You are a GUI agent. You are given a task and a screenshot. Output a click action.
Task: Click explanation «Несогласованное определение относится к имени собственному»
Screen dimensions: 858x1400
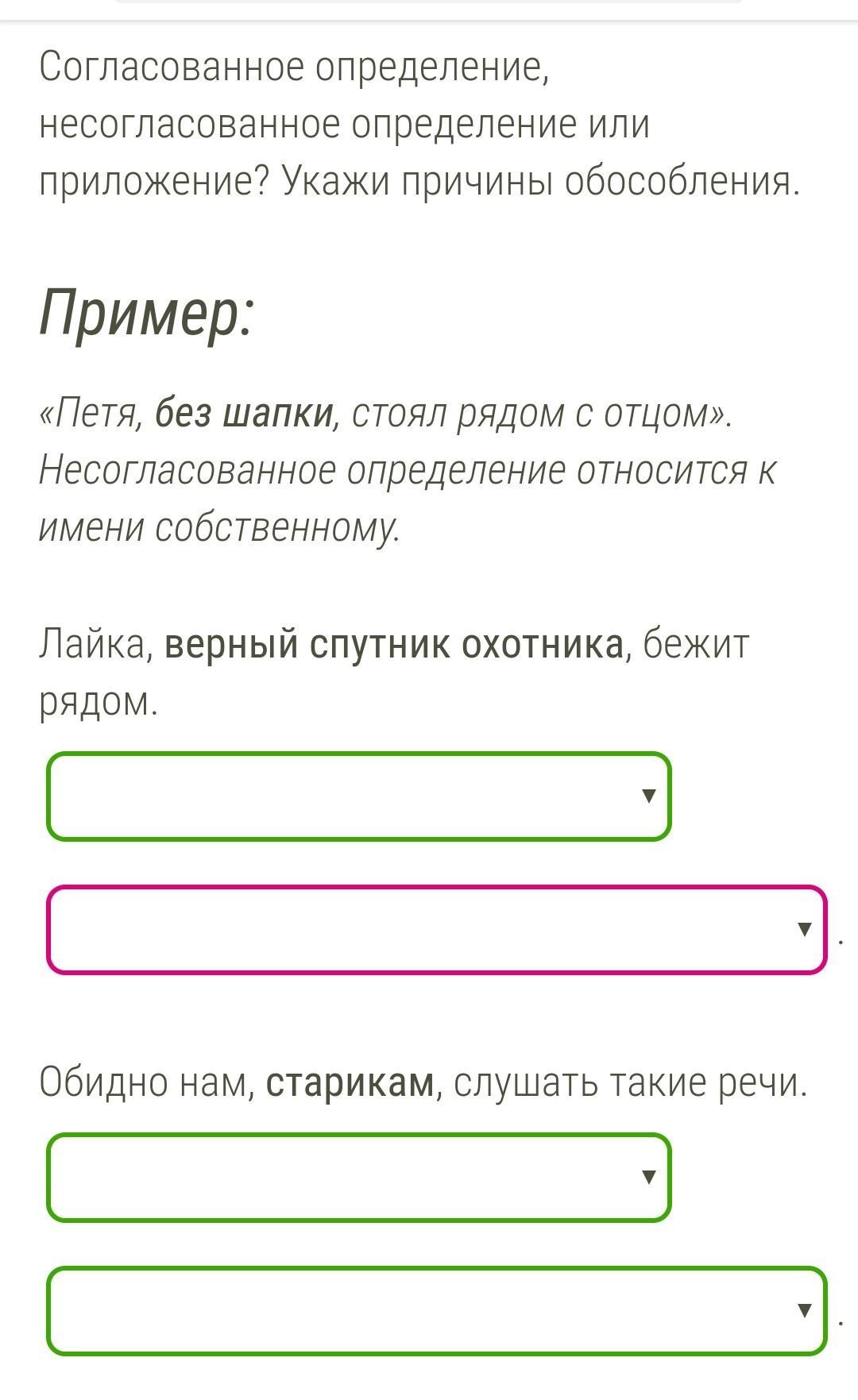[x=407, y=499]
